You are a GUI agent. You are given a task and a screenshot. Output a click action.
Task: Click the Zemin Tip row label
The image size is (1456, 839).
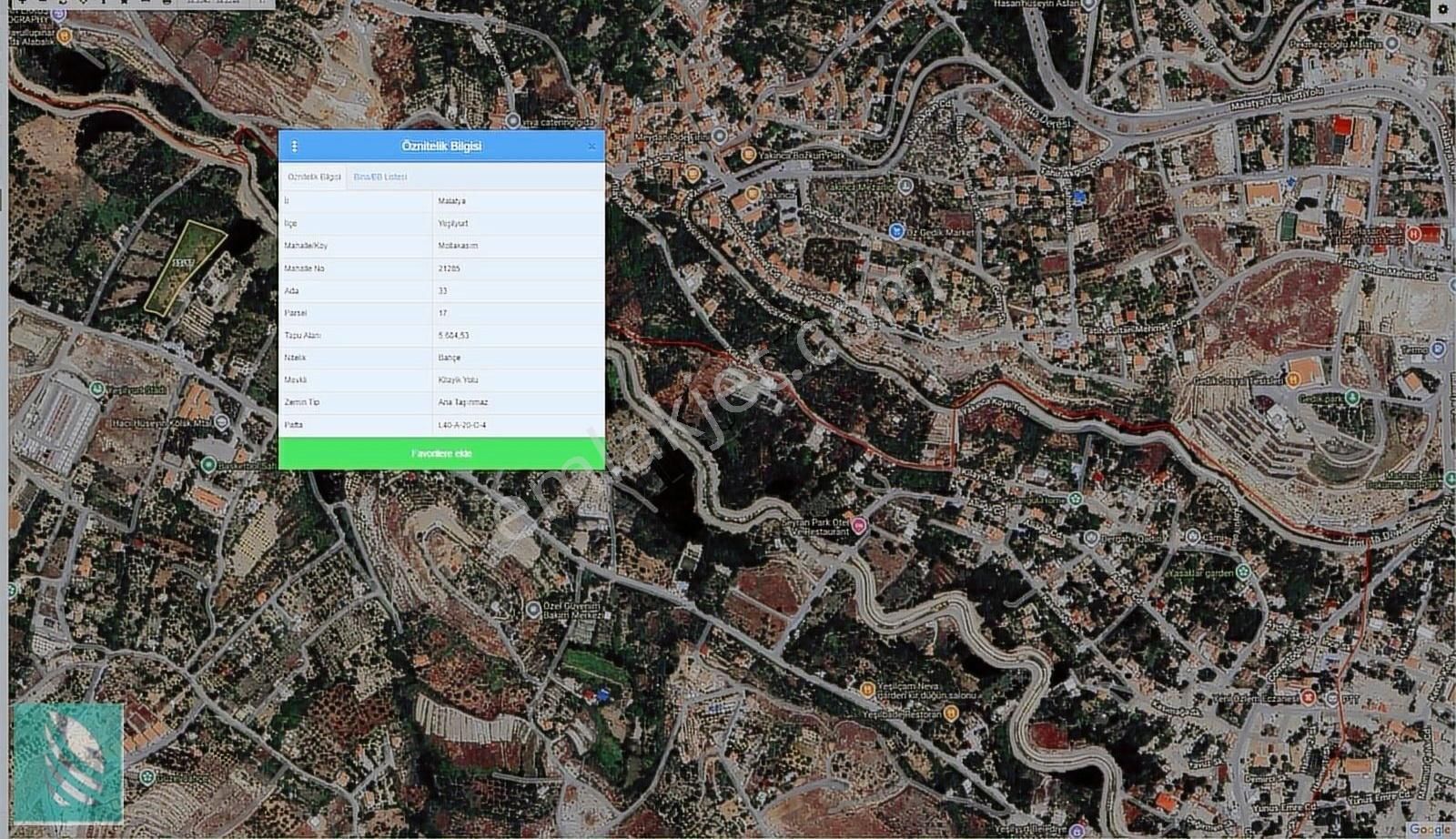pyautogui.click(x=302, y=402)
